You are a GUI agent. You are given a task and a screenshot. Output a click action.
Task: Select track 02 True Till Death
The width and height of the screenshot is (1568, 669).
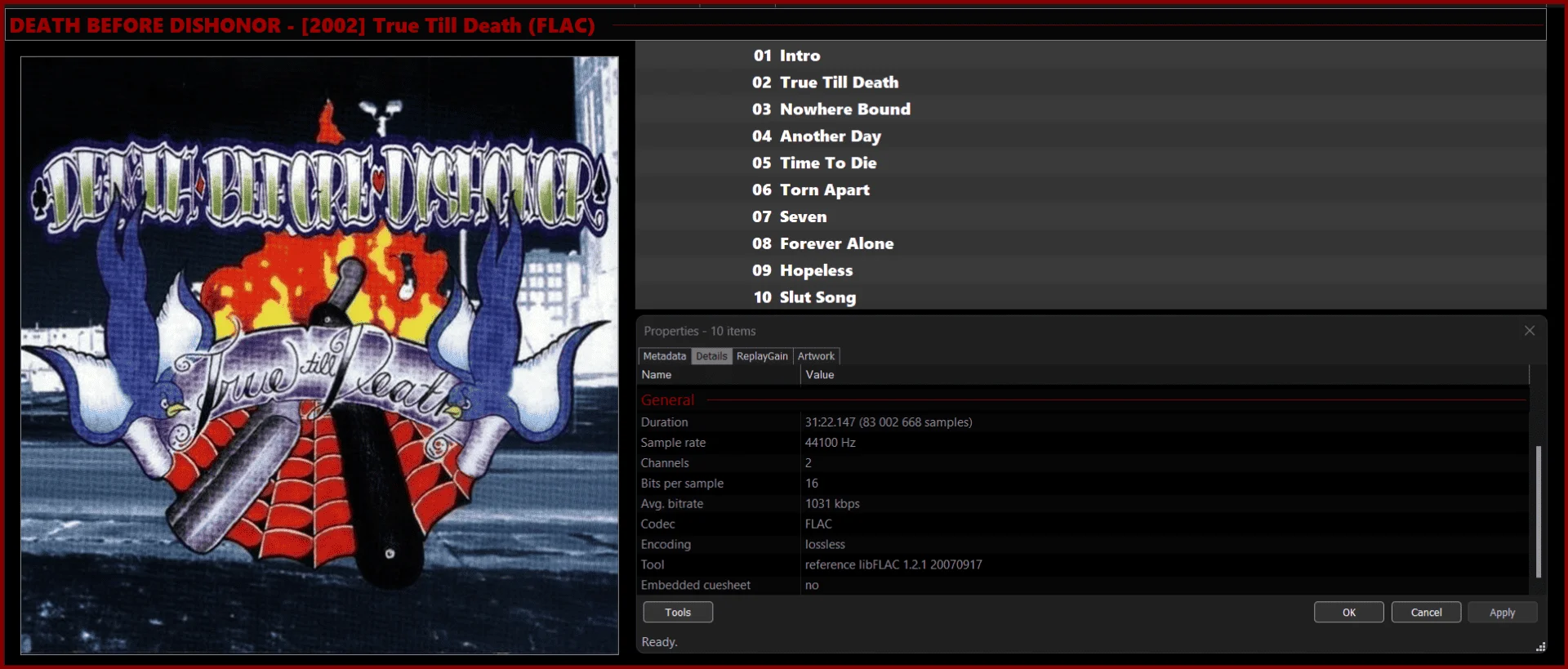click(x=1091, y=83)
